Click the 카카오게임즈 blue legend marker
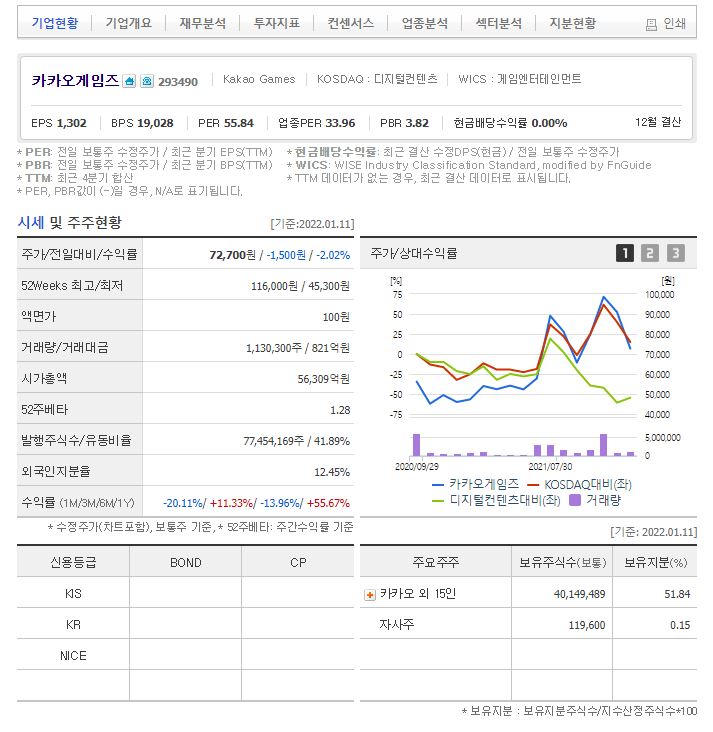Viewport: 713px width, 732px height. pos(438,485)
